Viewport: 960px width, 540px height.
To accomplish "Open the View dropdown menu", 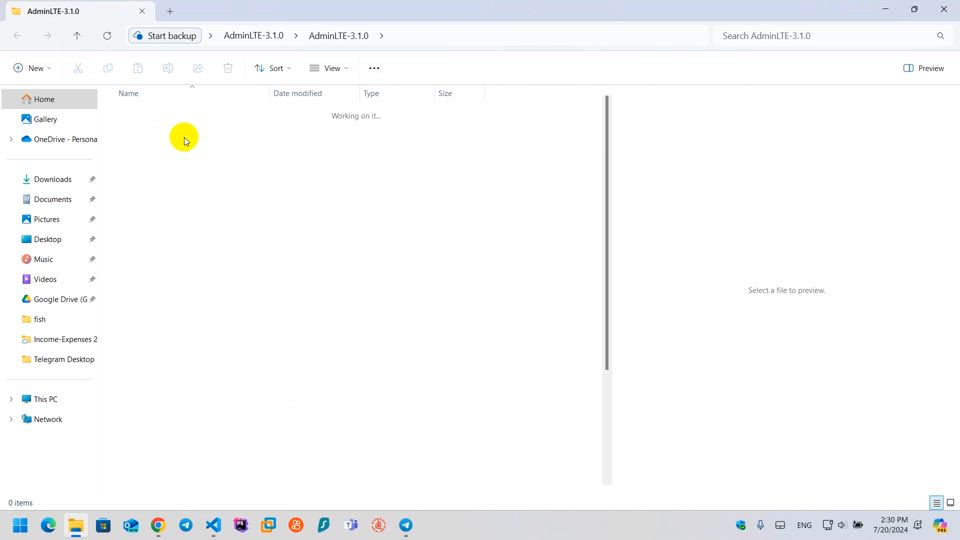I will 329,68.
